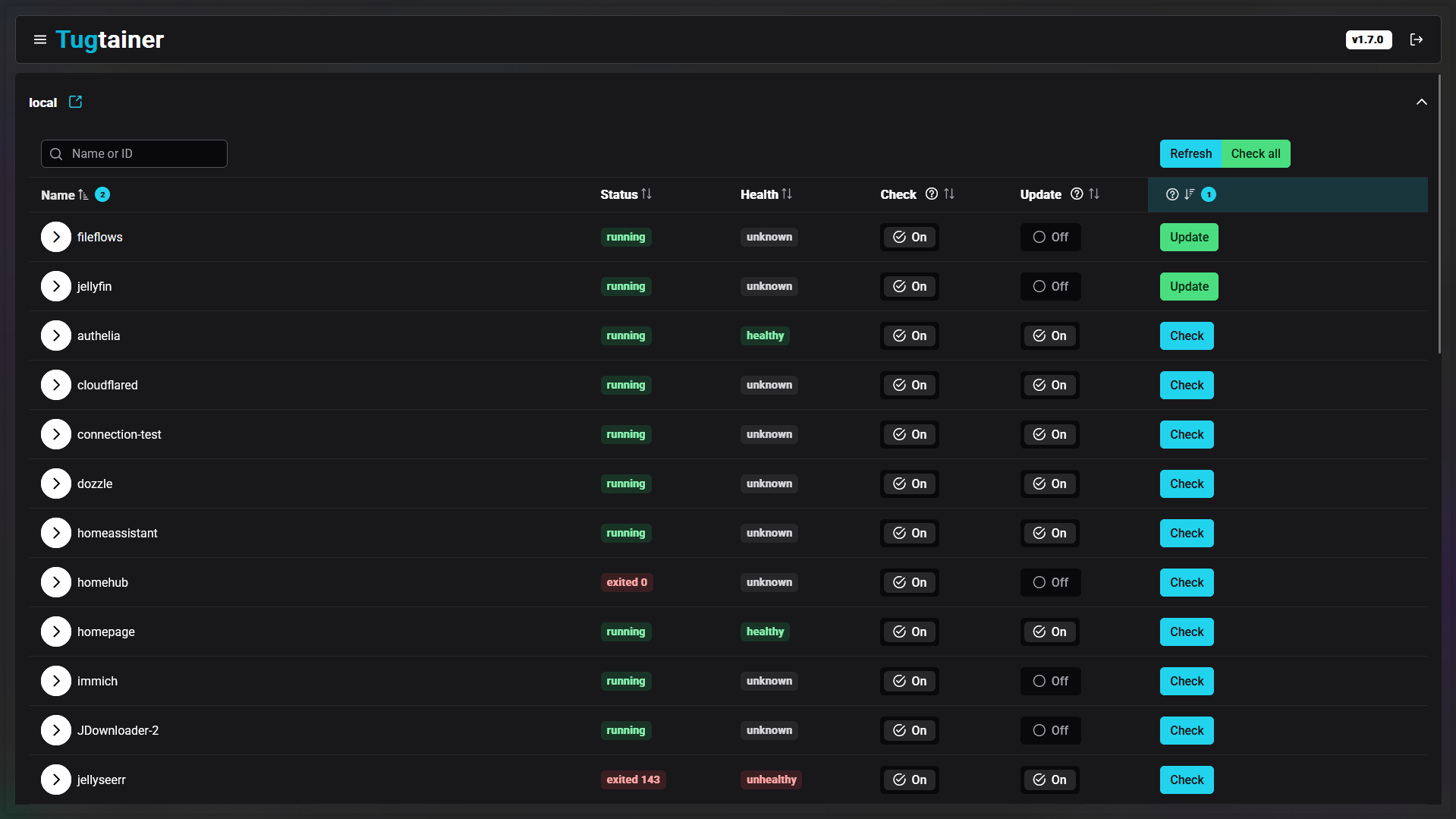
Task: Click help icon next to Check column
Action: 932,194
